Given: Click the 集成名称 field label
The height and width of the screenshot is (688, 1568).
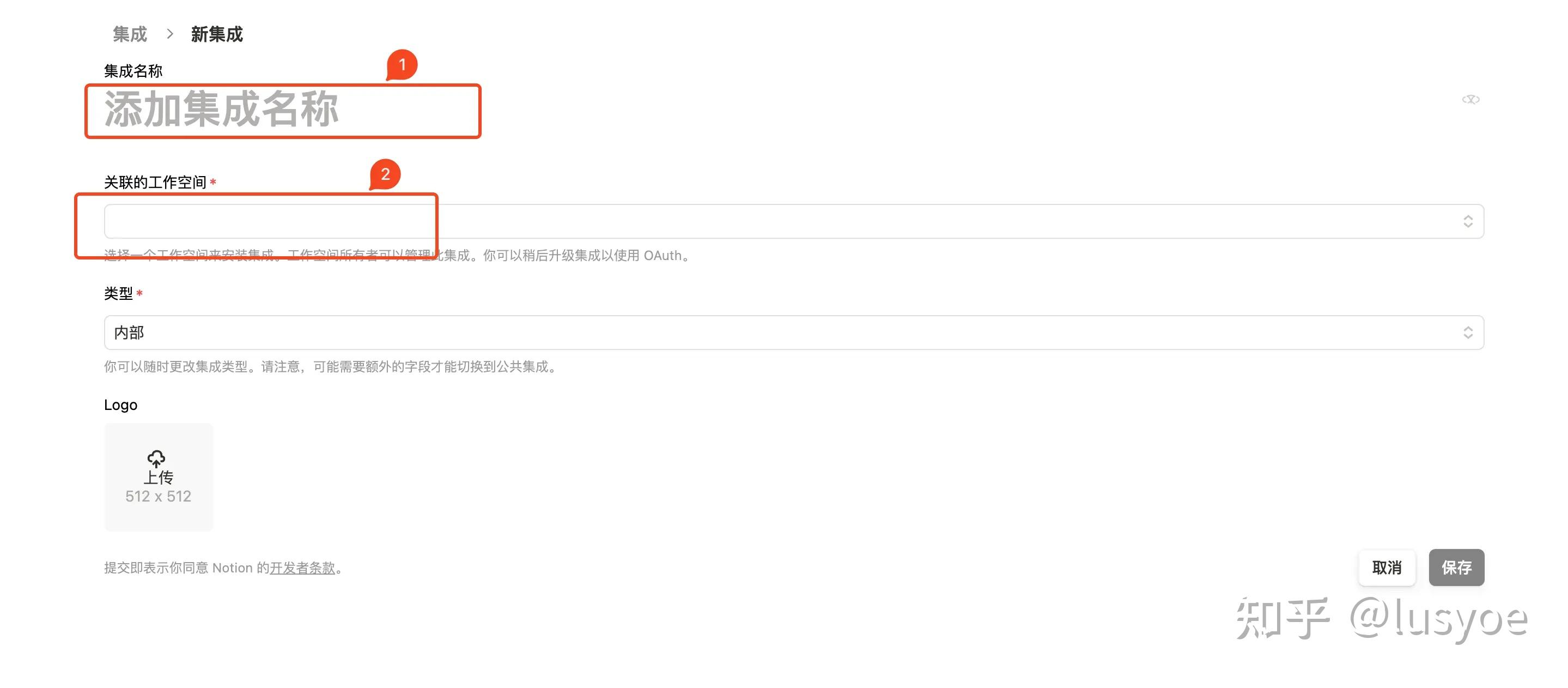Looking at the screenshot, I should click(133, 71).
